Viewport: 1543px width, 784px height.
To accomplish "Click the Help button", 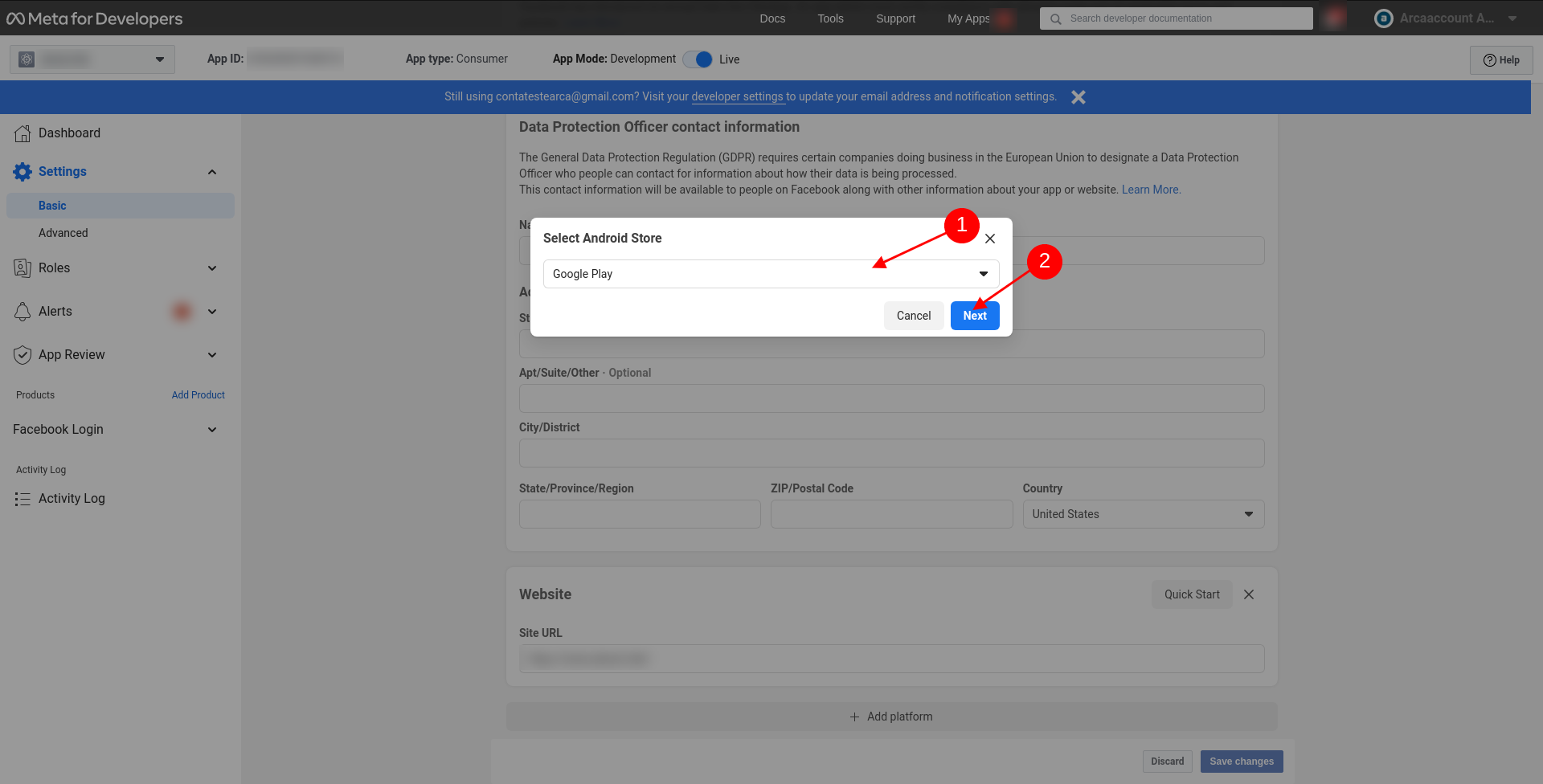I will (1501, 60).
